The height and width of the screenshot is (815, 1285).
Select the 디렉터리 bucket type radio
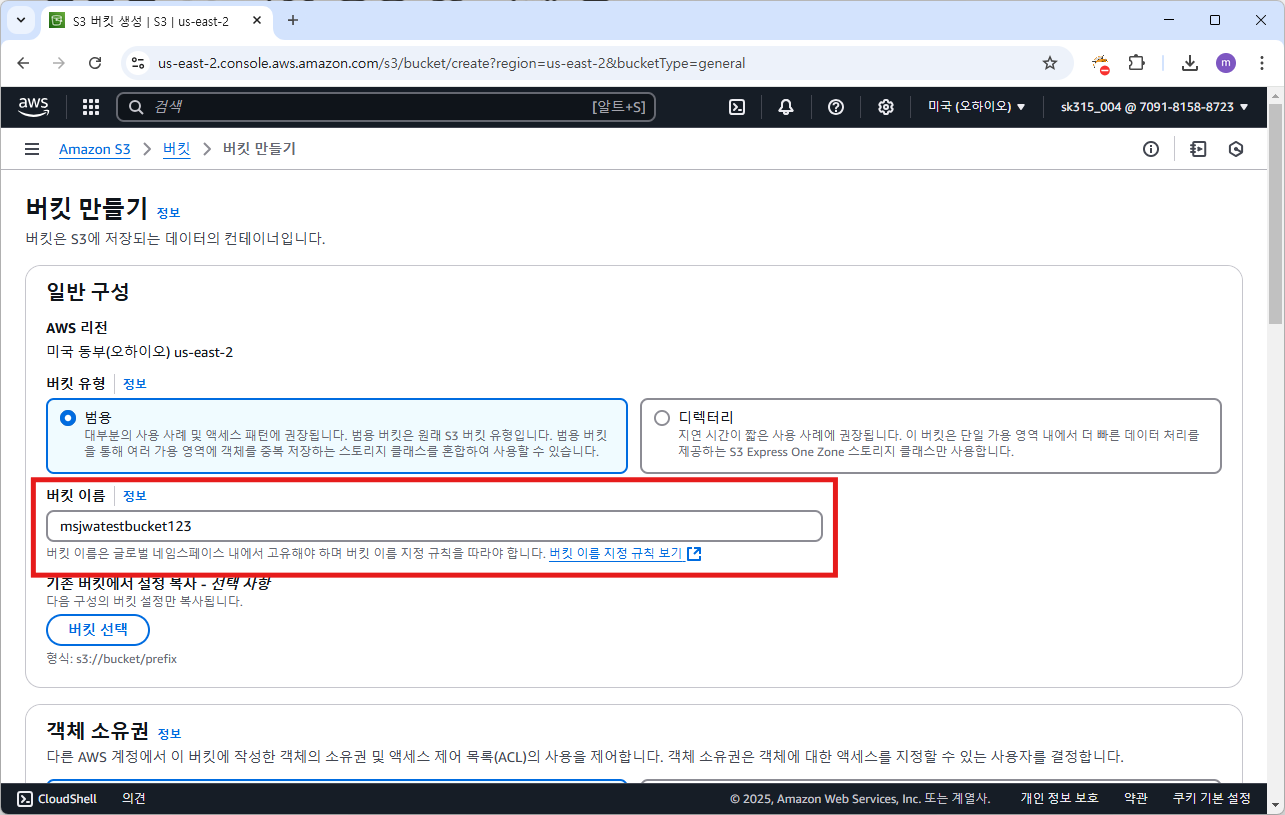661,418
